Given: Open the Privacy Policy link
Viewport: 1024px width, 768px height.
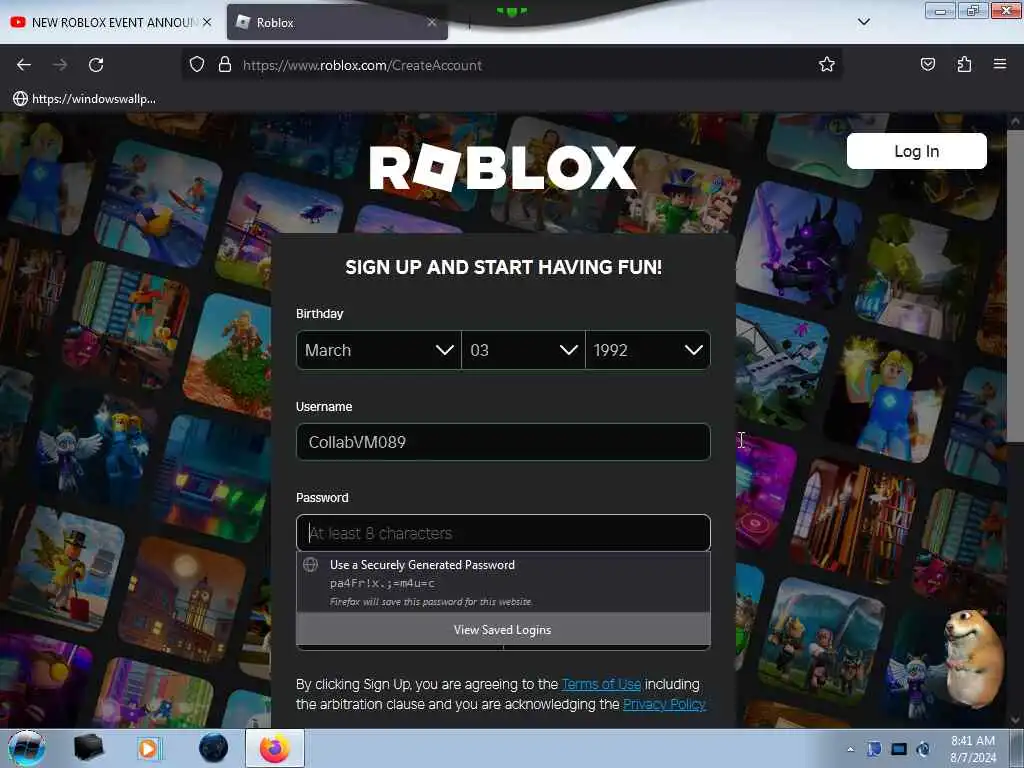Looking at the screenshot, I should click(x=664, y=704).
